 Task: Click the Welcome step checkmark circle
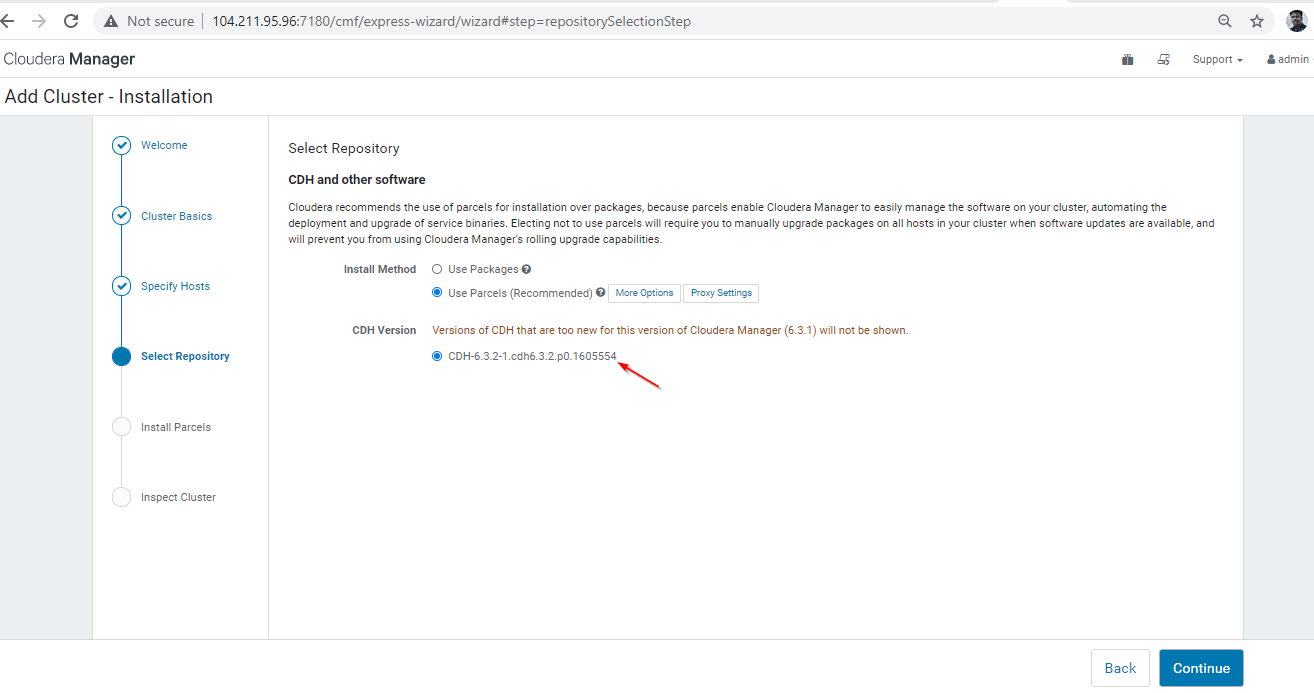click(x=121, y=146)
